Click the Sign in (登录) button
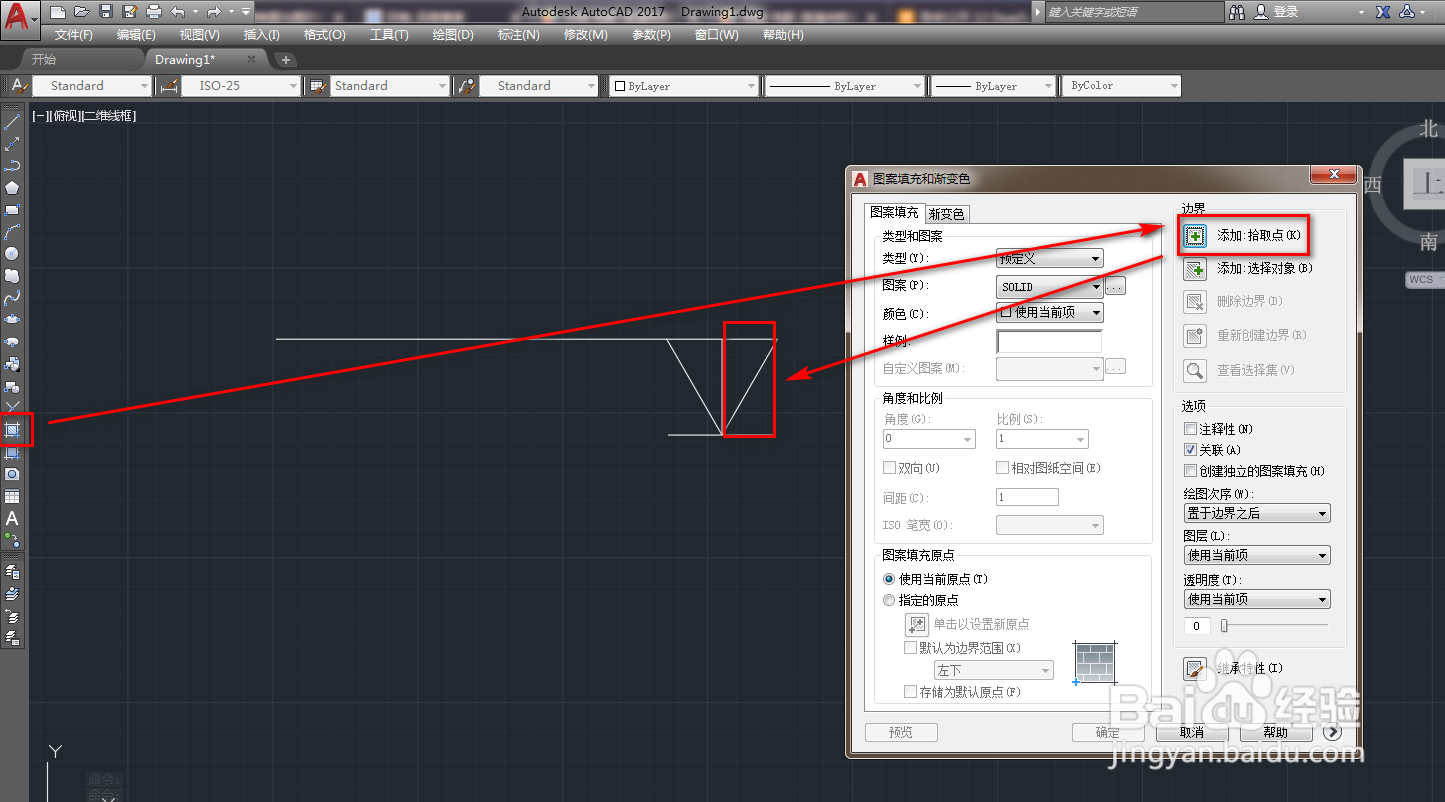Viewport: 1445px width, 802px height. coord(1276,12)
